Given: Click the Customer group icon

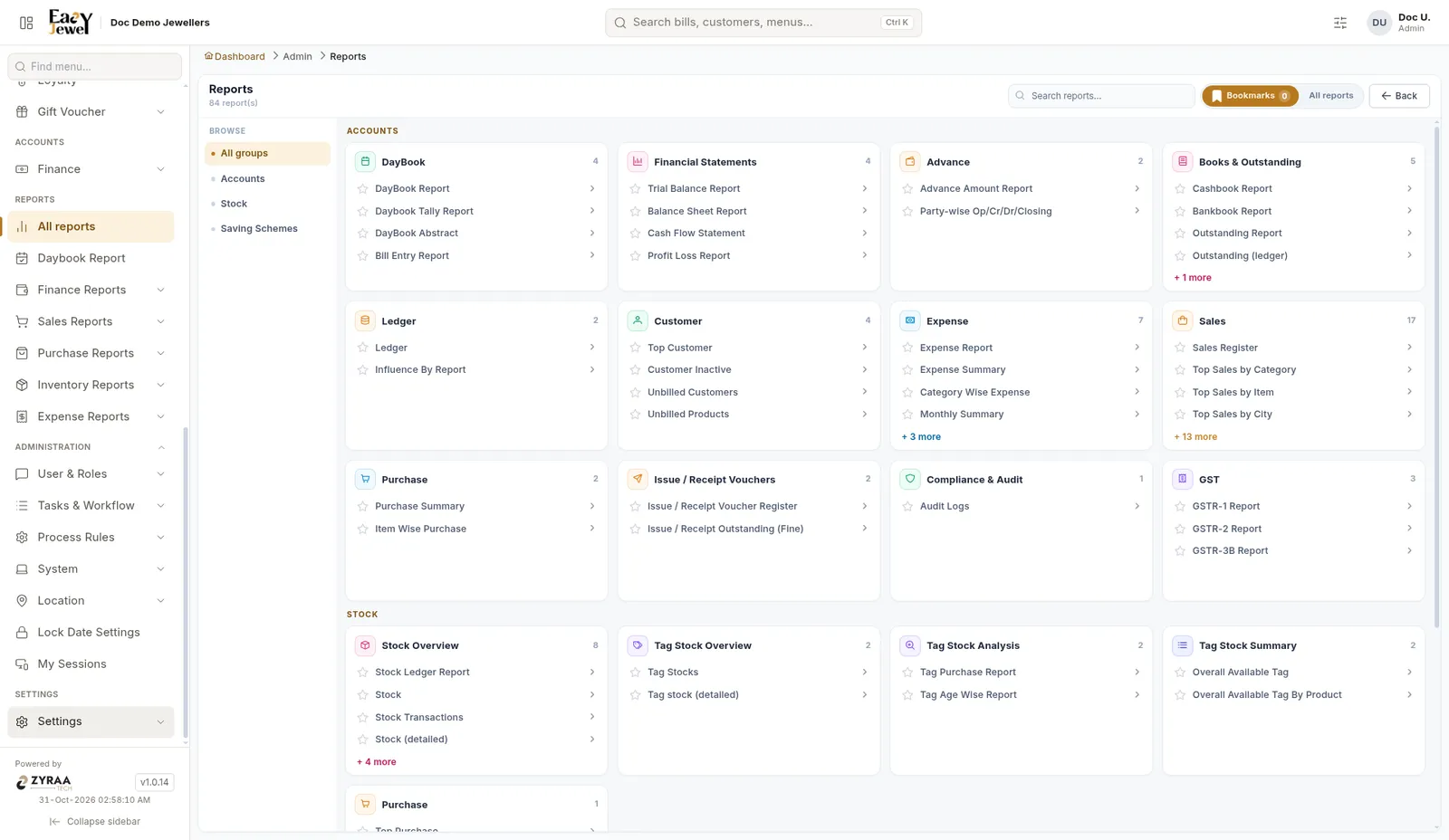Looking at the screenshot, I should tap(638, 320).
